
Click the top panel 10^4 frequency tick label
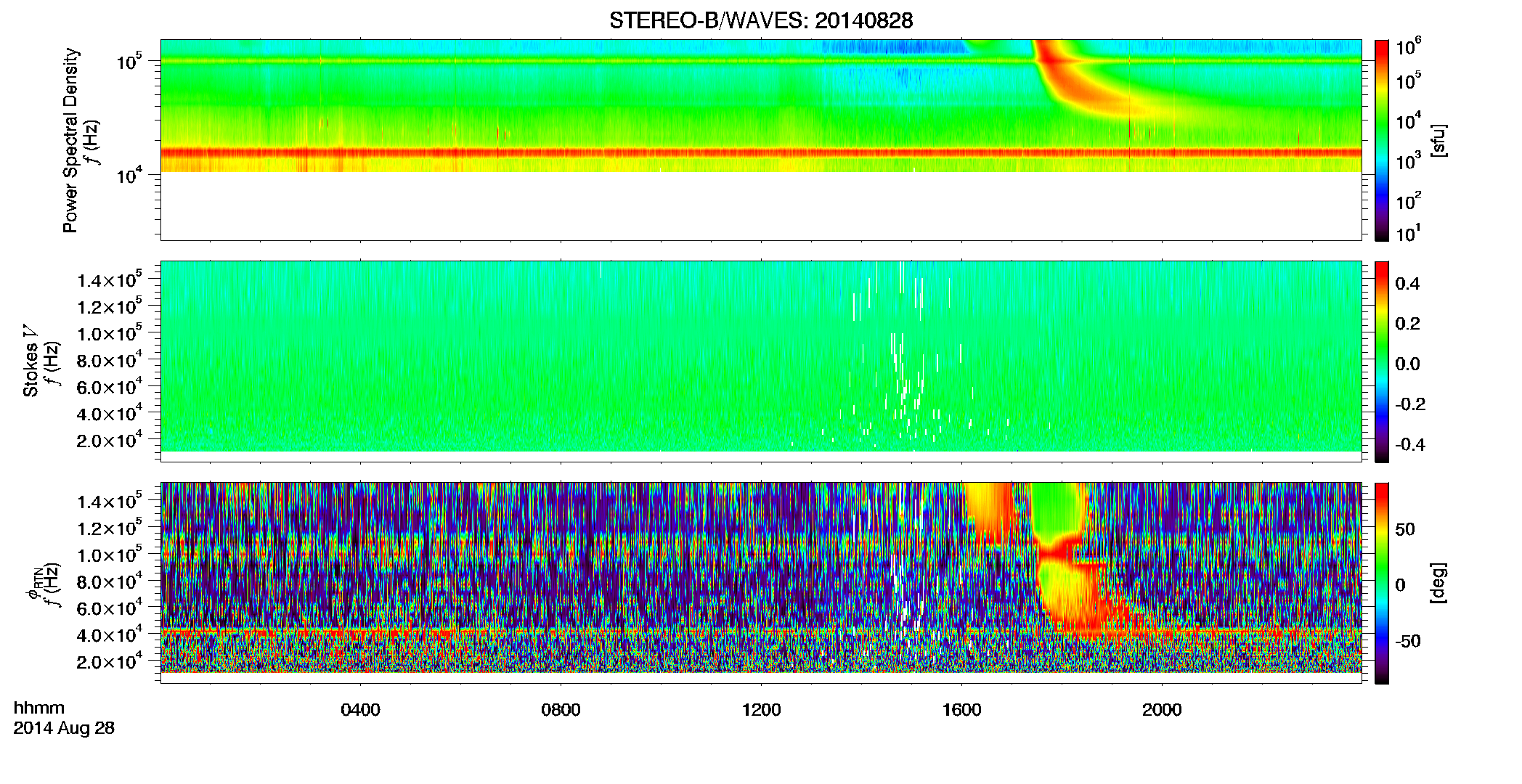point(129,174)
